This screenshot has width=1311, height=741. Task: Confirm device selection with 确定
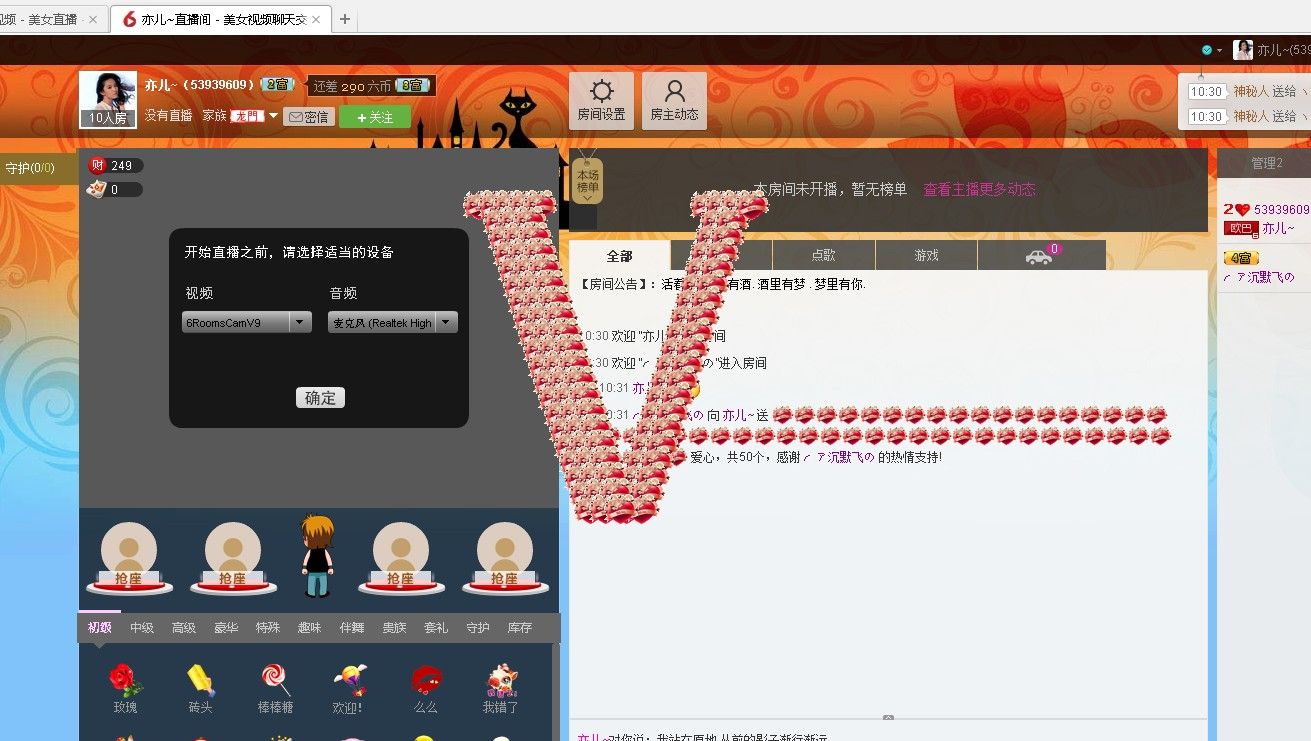[320, 398]
